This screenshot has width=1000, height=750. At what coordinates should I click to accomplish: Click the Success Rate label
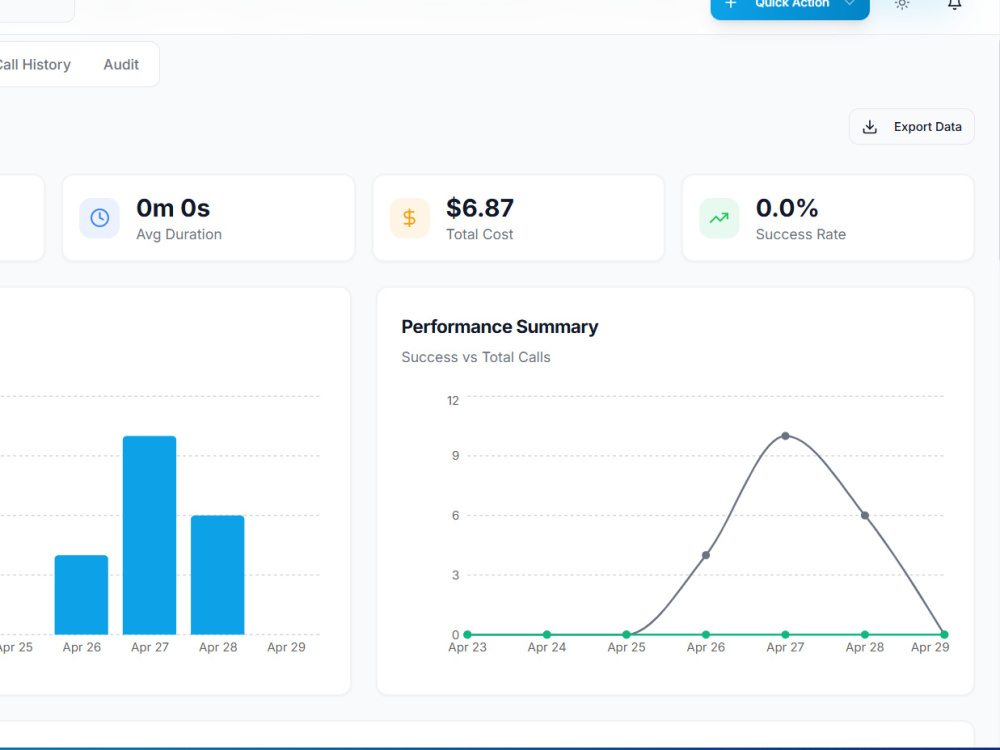[x=800, y=235]
